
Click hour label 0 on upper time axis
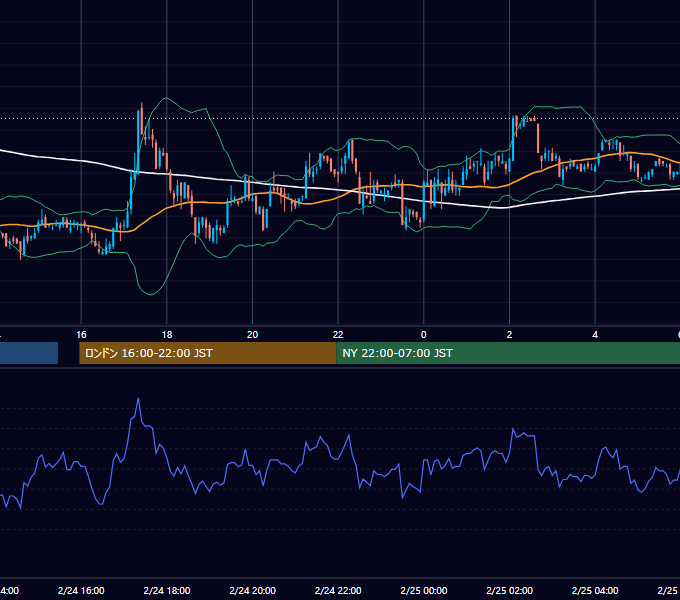click(424, 335)
